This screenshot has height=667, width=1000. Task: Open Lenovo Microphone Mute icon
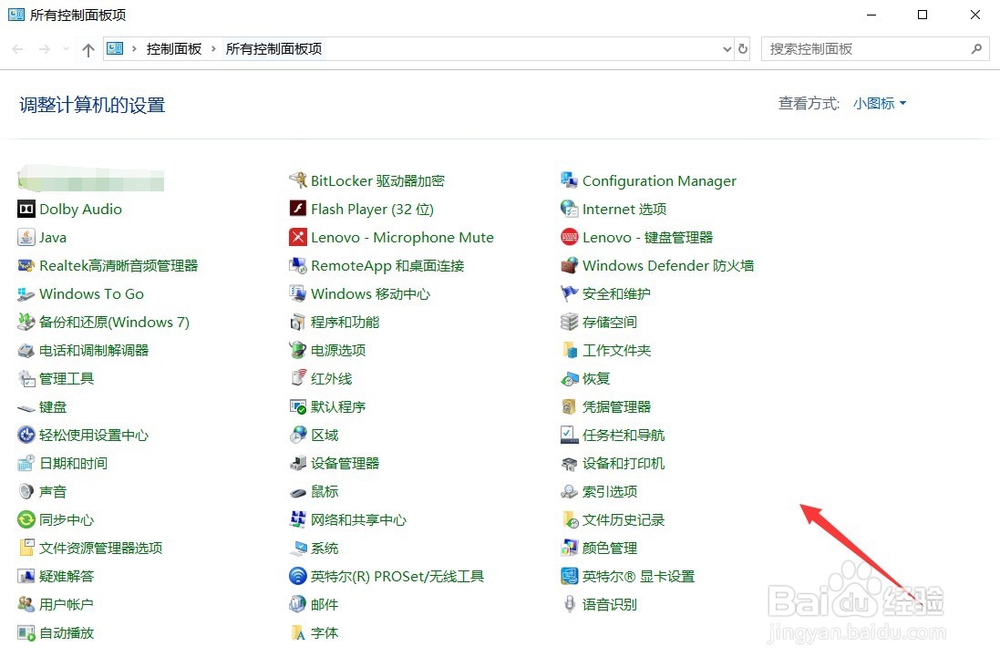point(298,237)
